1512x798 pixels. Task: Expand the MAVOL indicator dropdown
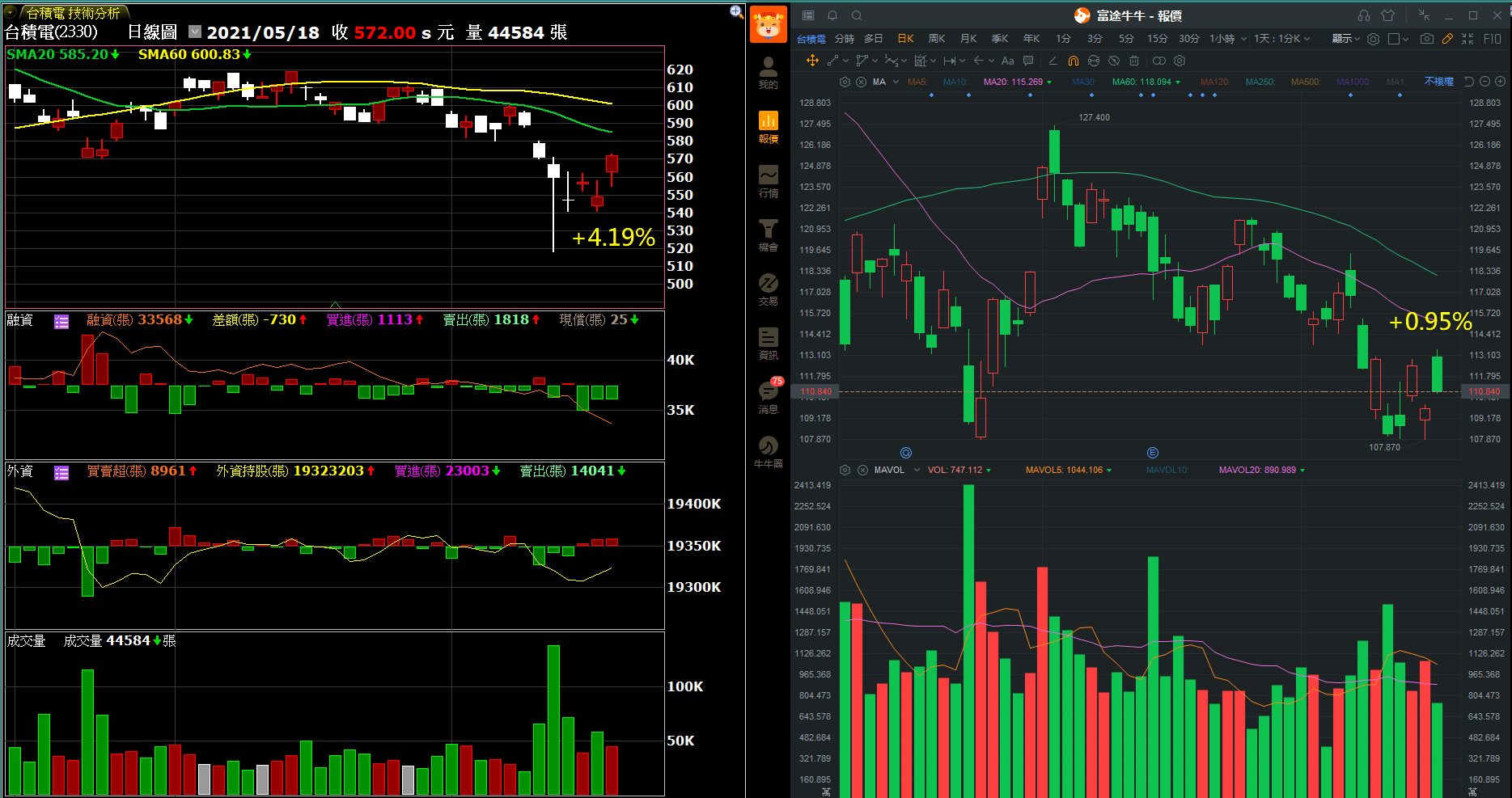pos(917,470)
